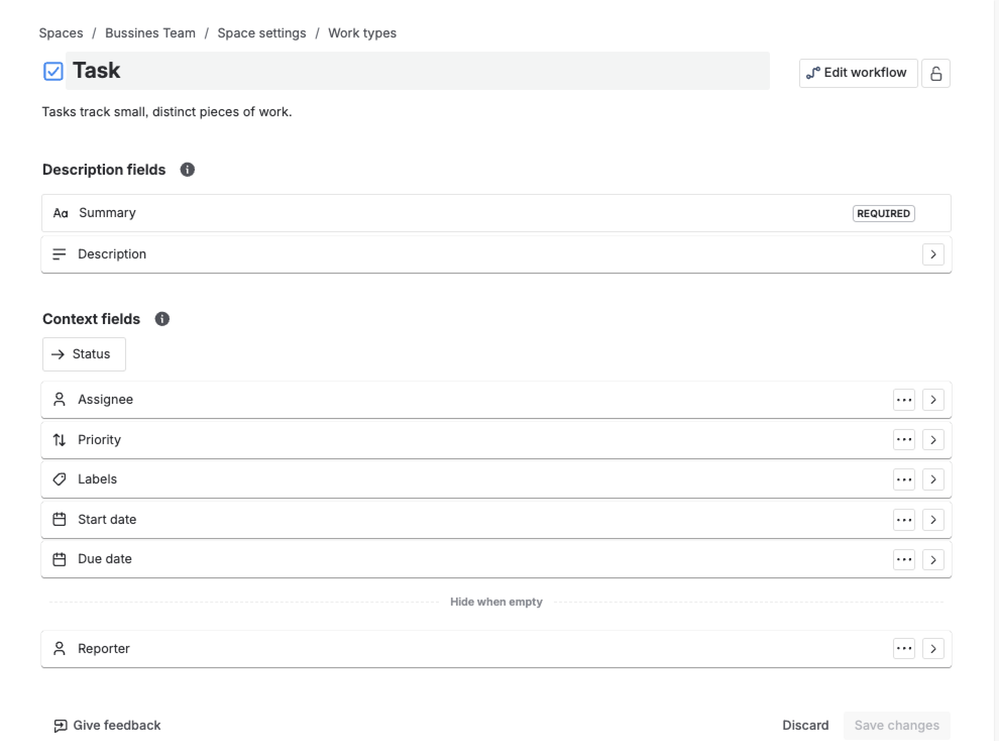Click the Summary Aa field type icon
Screen dimensions: 999x741
(x=61, y=213)
